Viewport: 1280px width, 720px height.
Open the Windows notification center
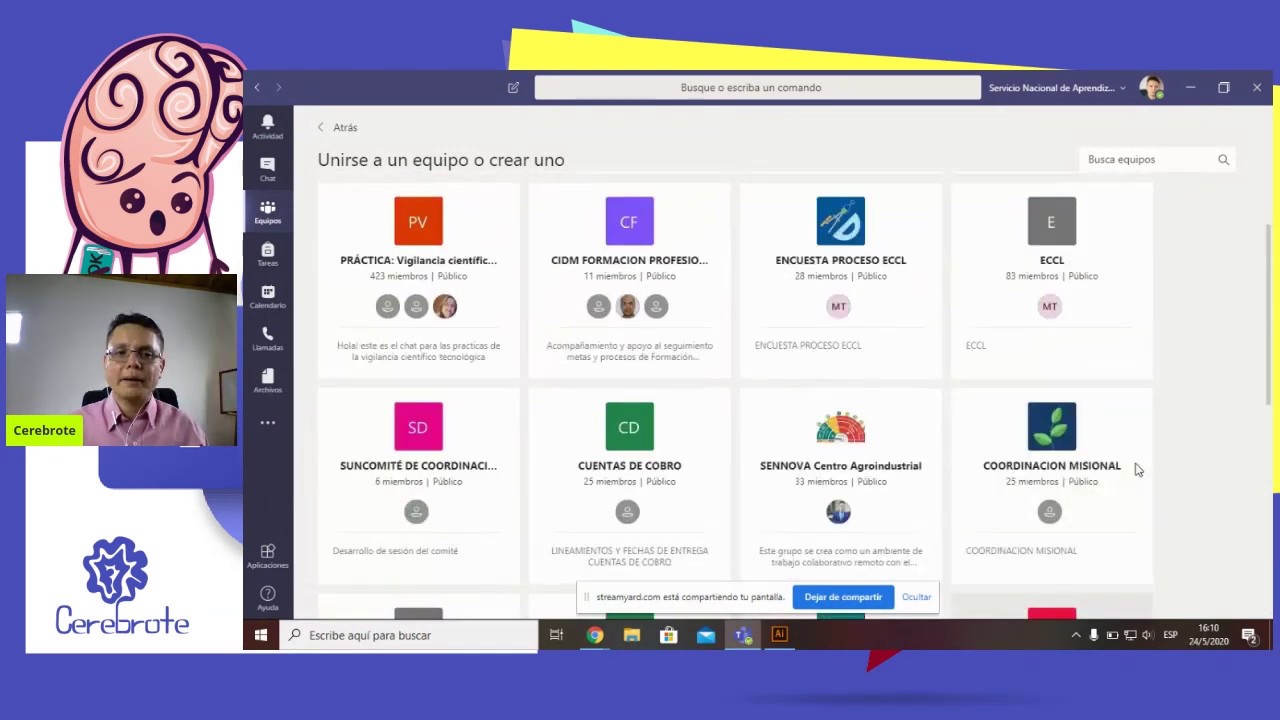click(1249, 635)
